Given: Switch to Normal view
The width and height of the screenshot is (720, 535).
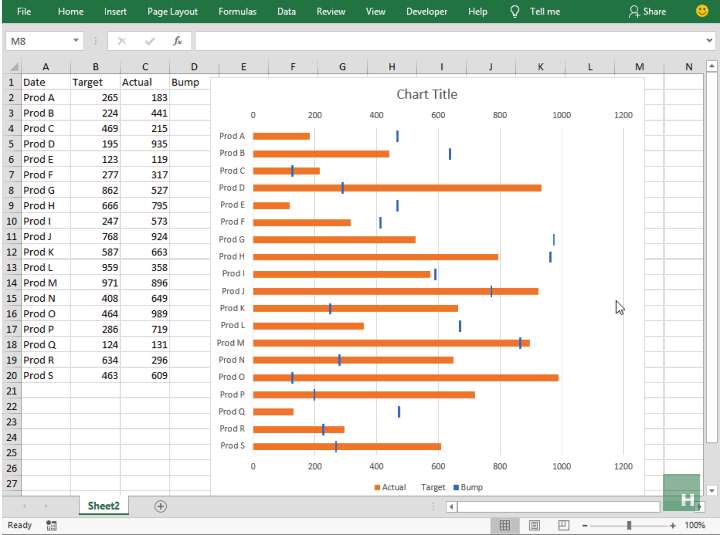Looking at the screenshot, I should point(505,525).
